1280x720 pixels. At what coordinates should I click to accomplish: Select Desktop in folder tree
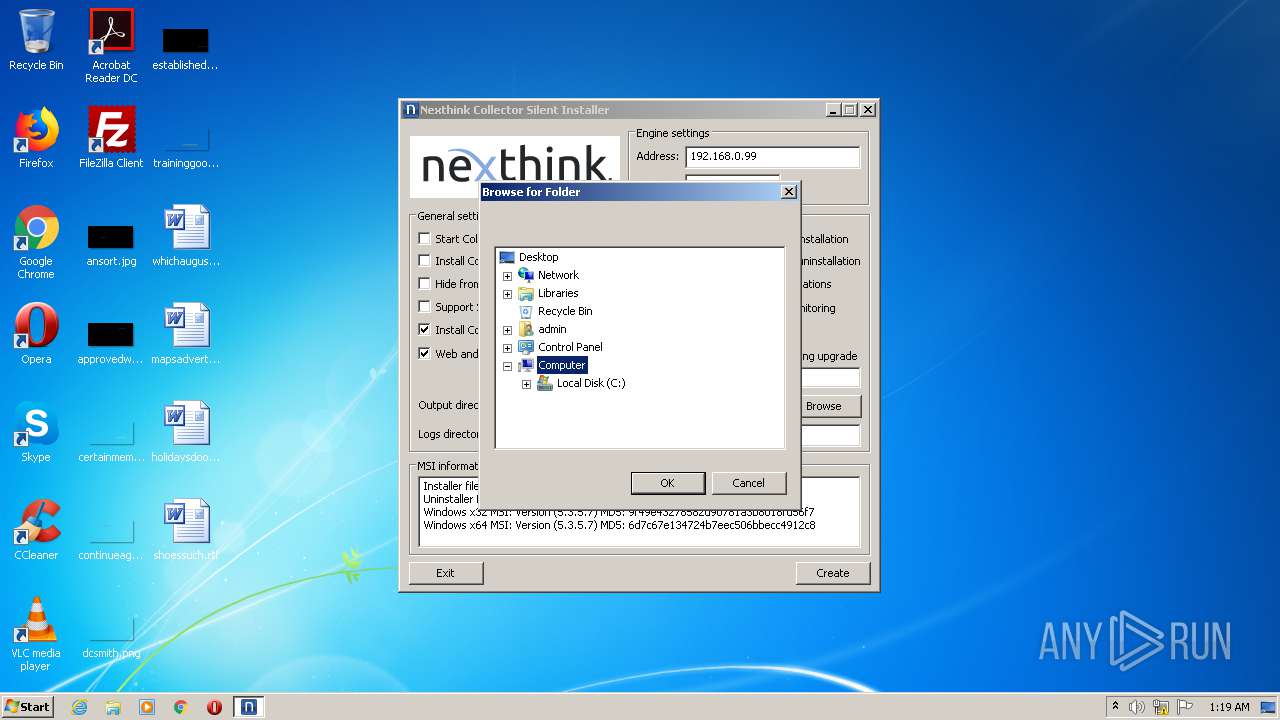538,257
